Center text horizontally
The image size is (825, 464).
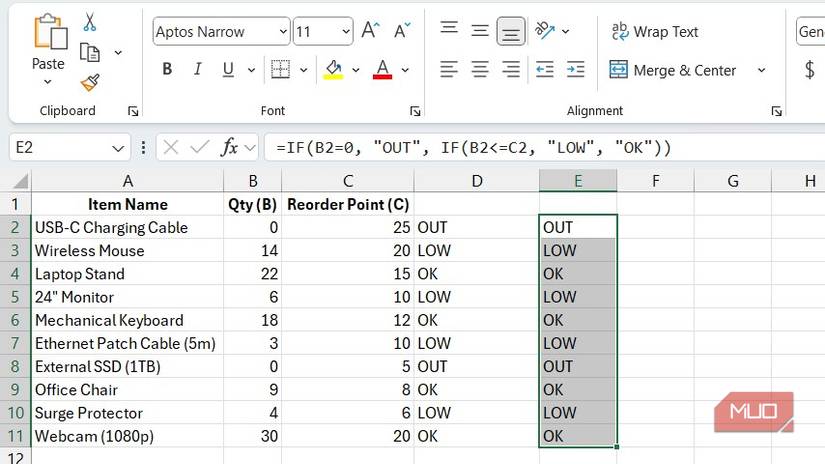[x=480, y=69]
